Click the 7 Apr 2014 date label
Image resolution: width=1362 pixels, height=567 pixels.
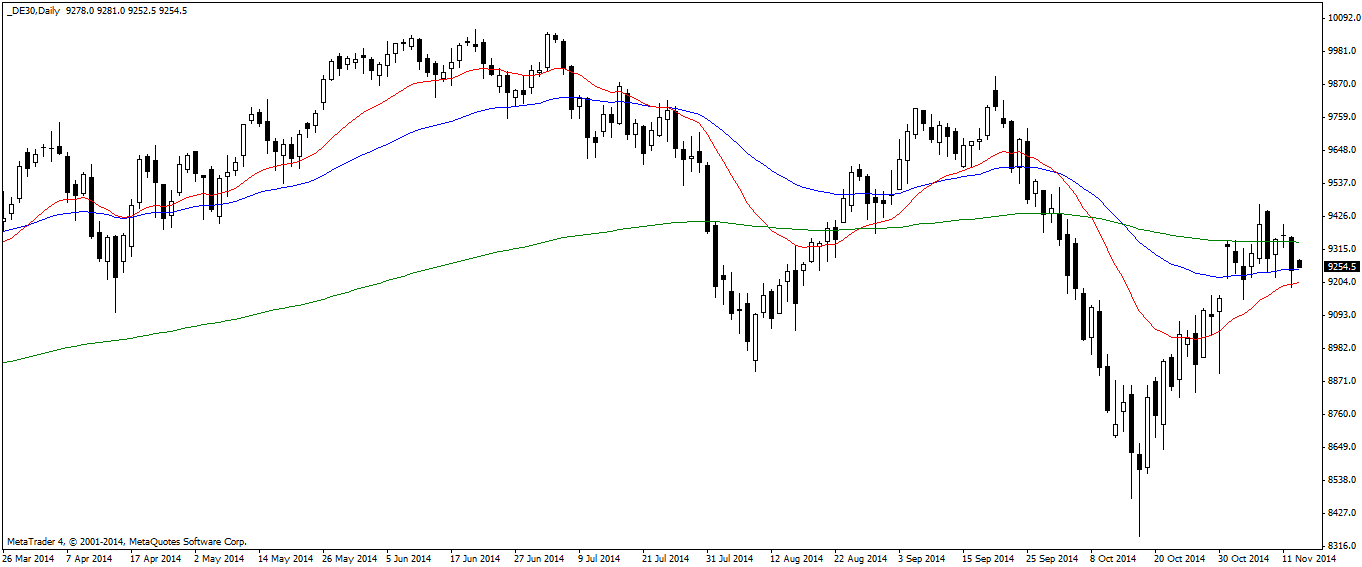pos(91,558)
